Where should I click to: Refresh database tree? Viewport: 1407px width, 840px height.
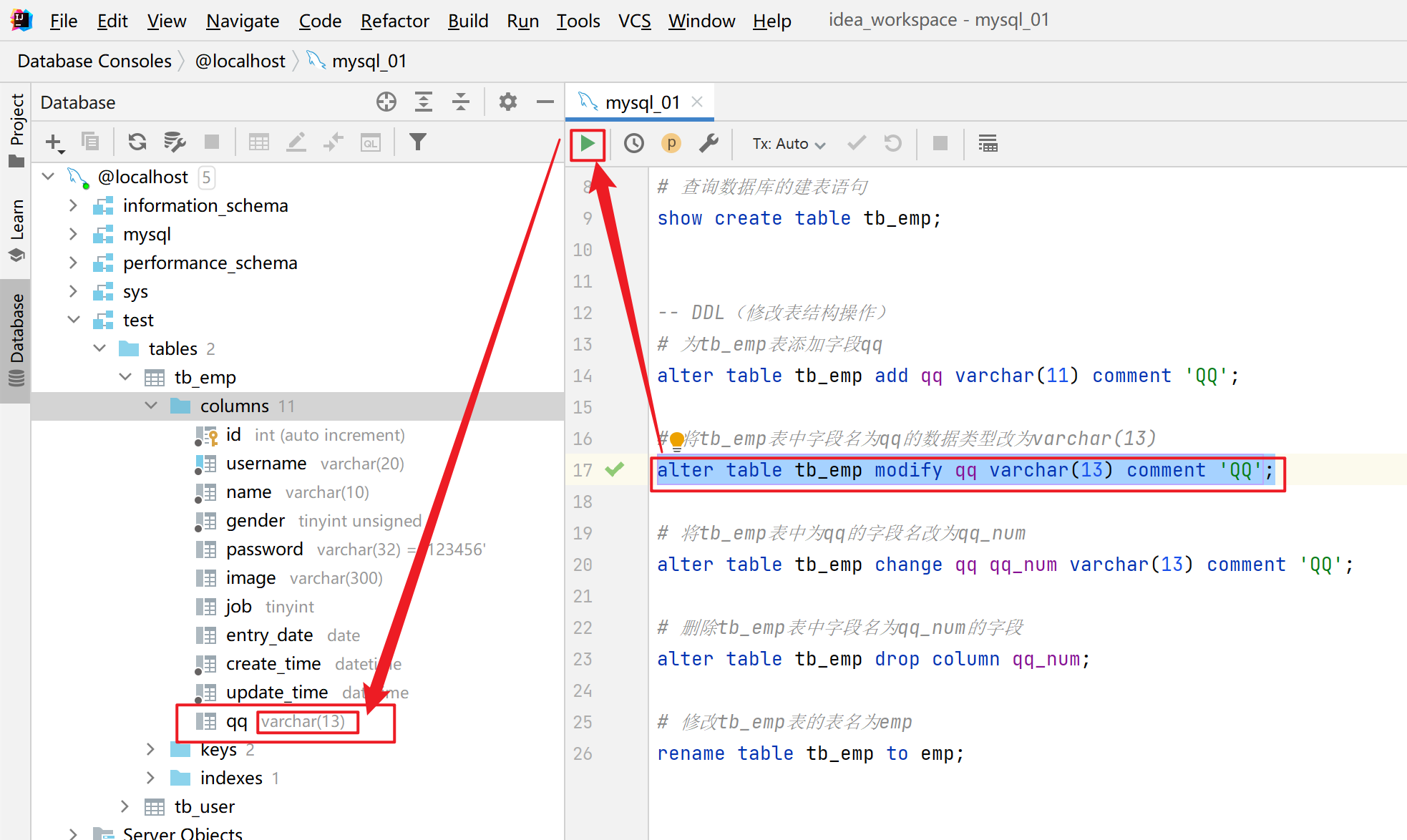point(137,142)
